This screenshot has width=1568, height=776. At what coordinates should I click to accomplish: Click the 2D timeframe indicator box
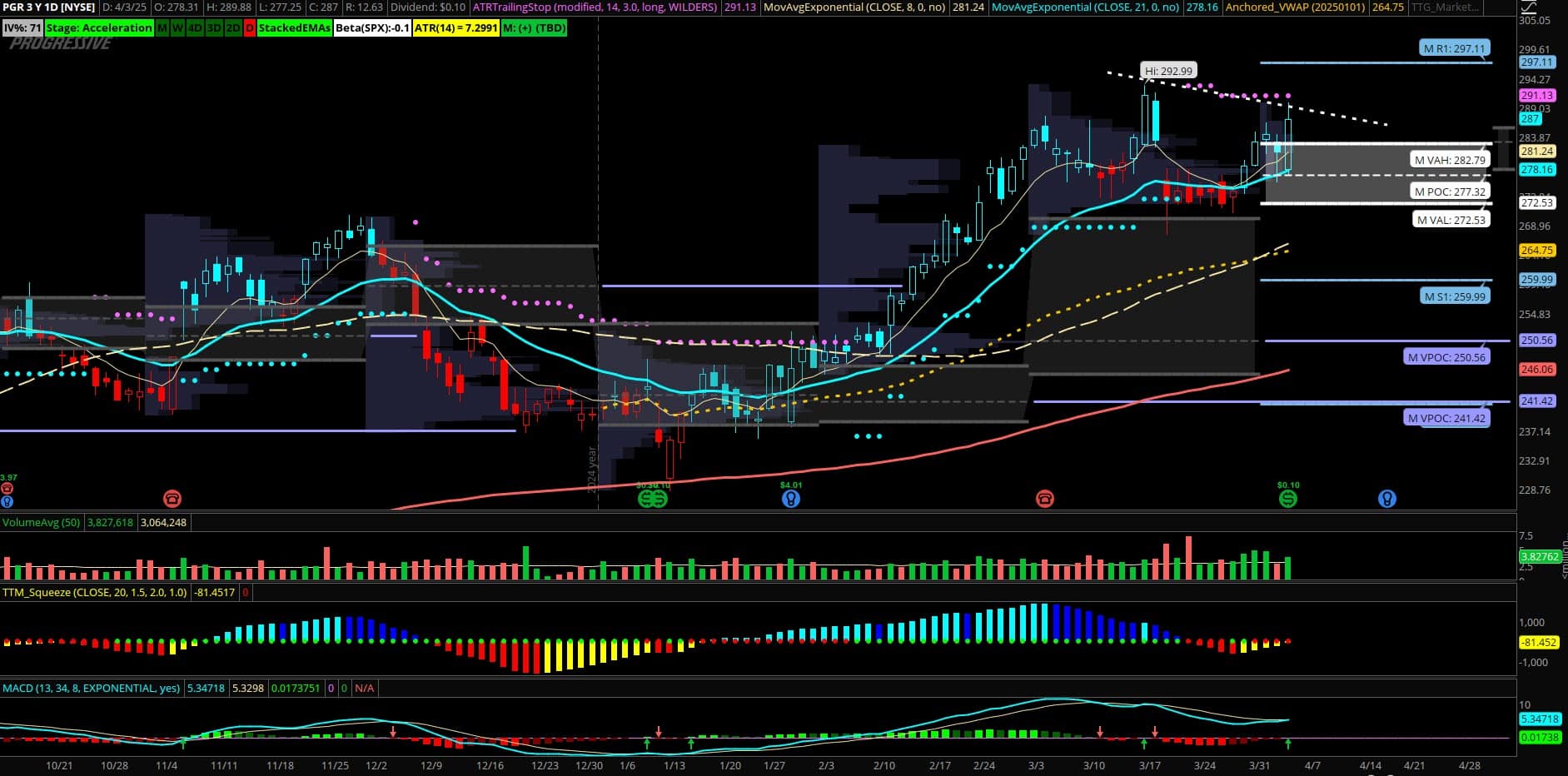pos(233,27)
